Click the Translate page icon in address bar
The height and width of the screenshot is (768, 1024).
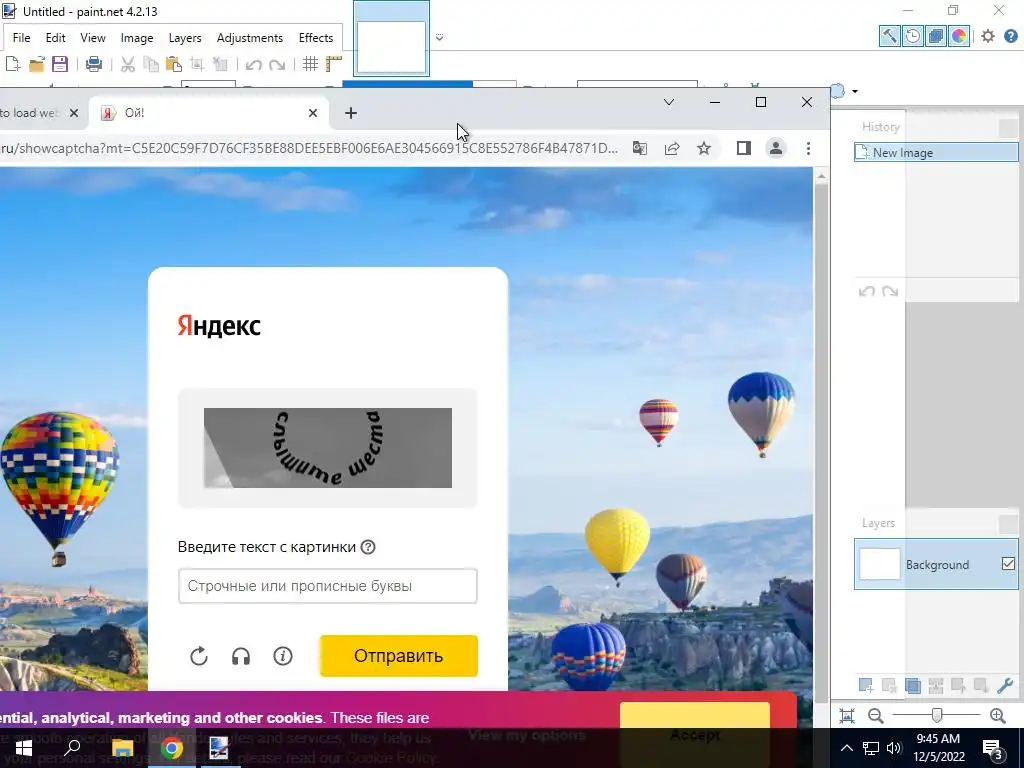pyautogui.click(x=640, y=148)
